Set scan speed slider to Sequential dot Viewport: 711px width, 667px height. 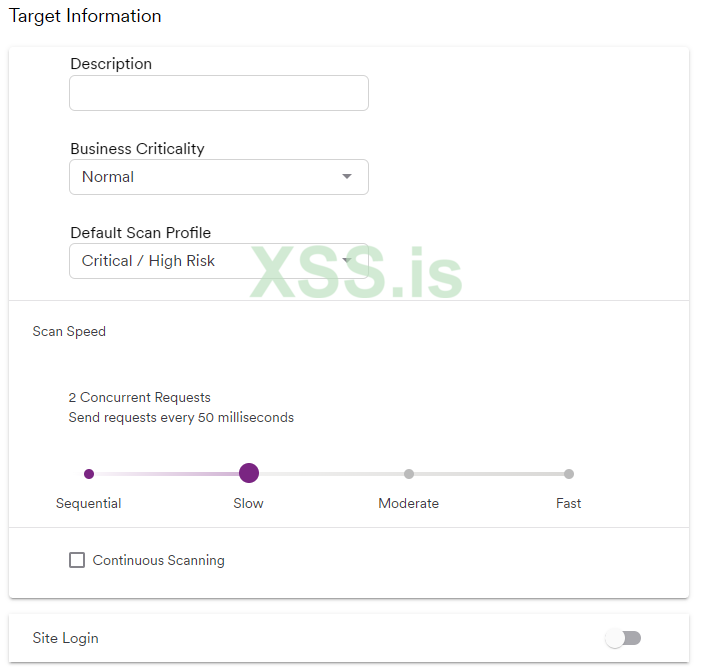89,474
